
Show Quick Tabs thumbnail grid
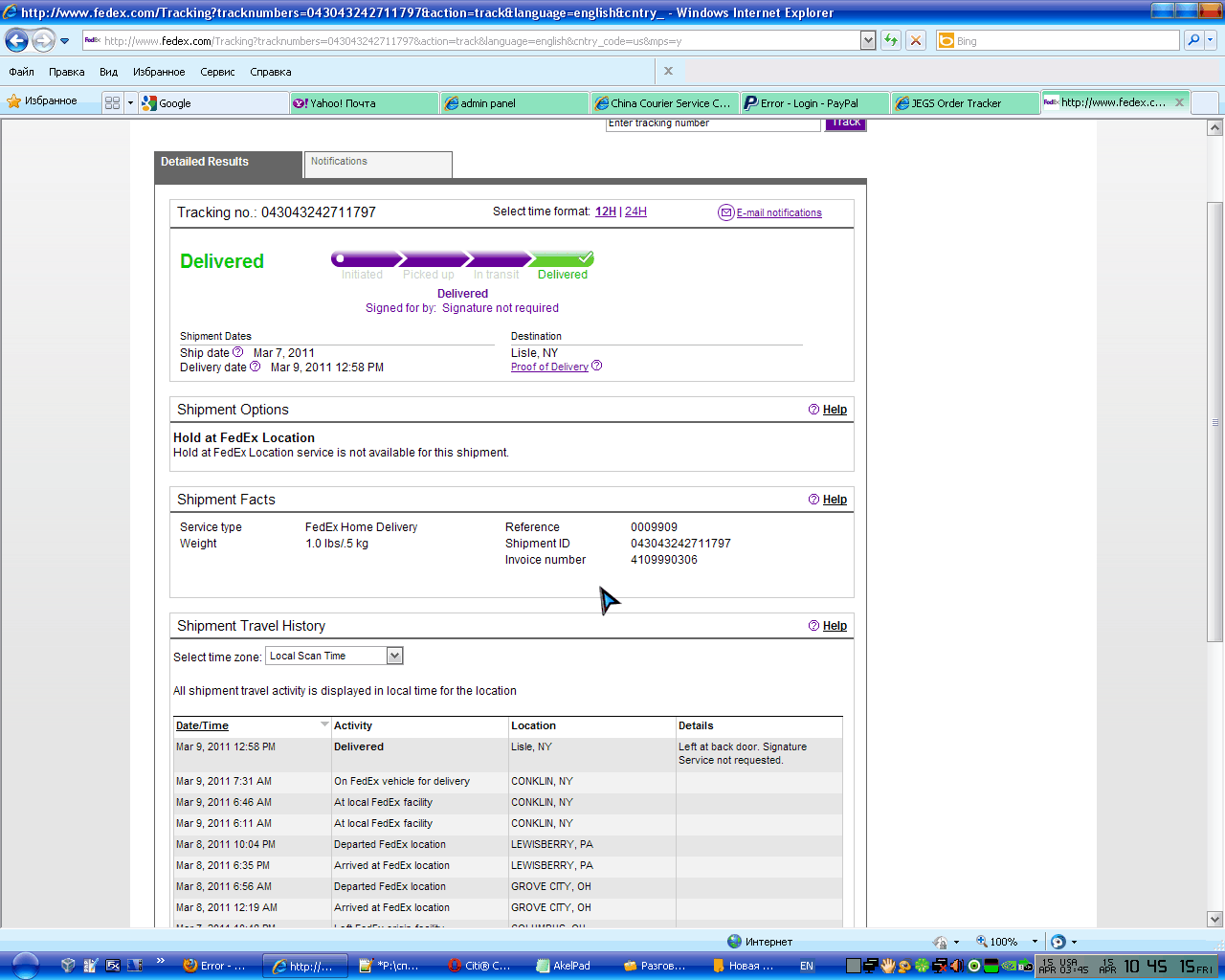click(x=112, y=102)
